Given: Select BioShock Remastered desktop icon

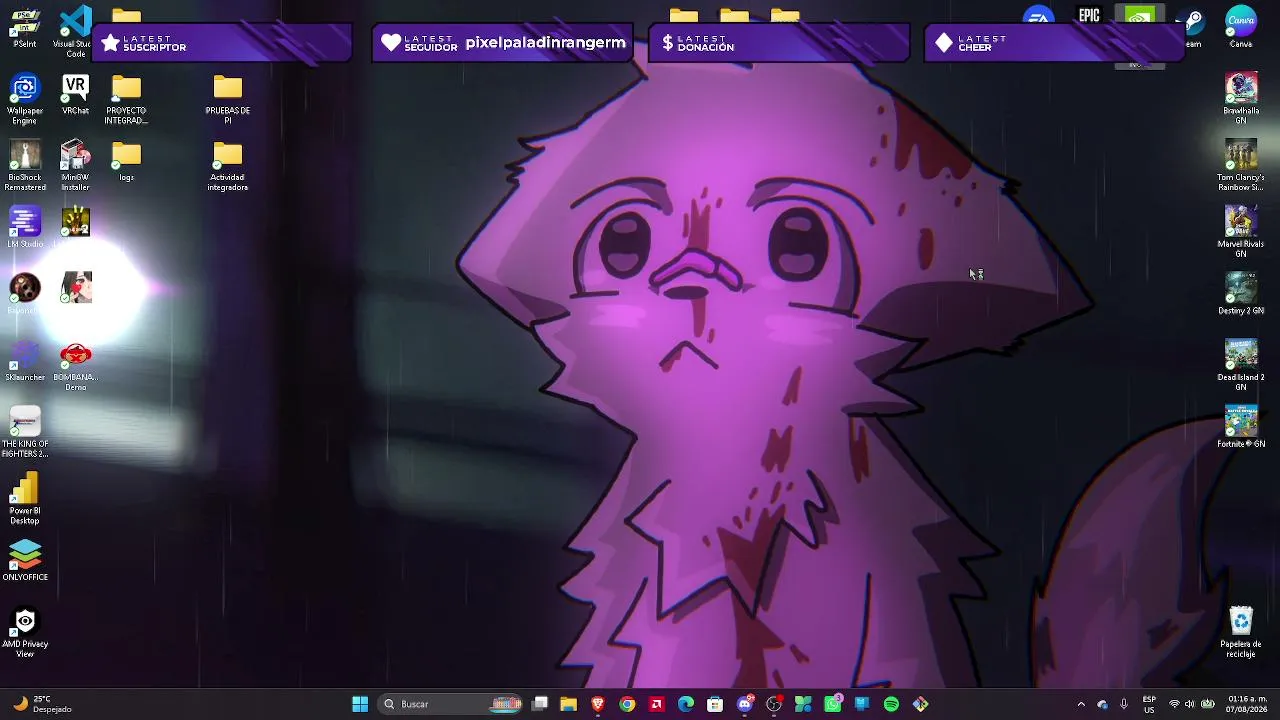Looking at the screenshot, I should pyautogui.click(x=25, y=166).
